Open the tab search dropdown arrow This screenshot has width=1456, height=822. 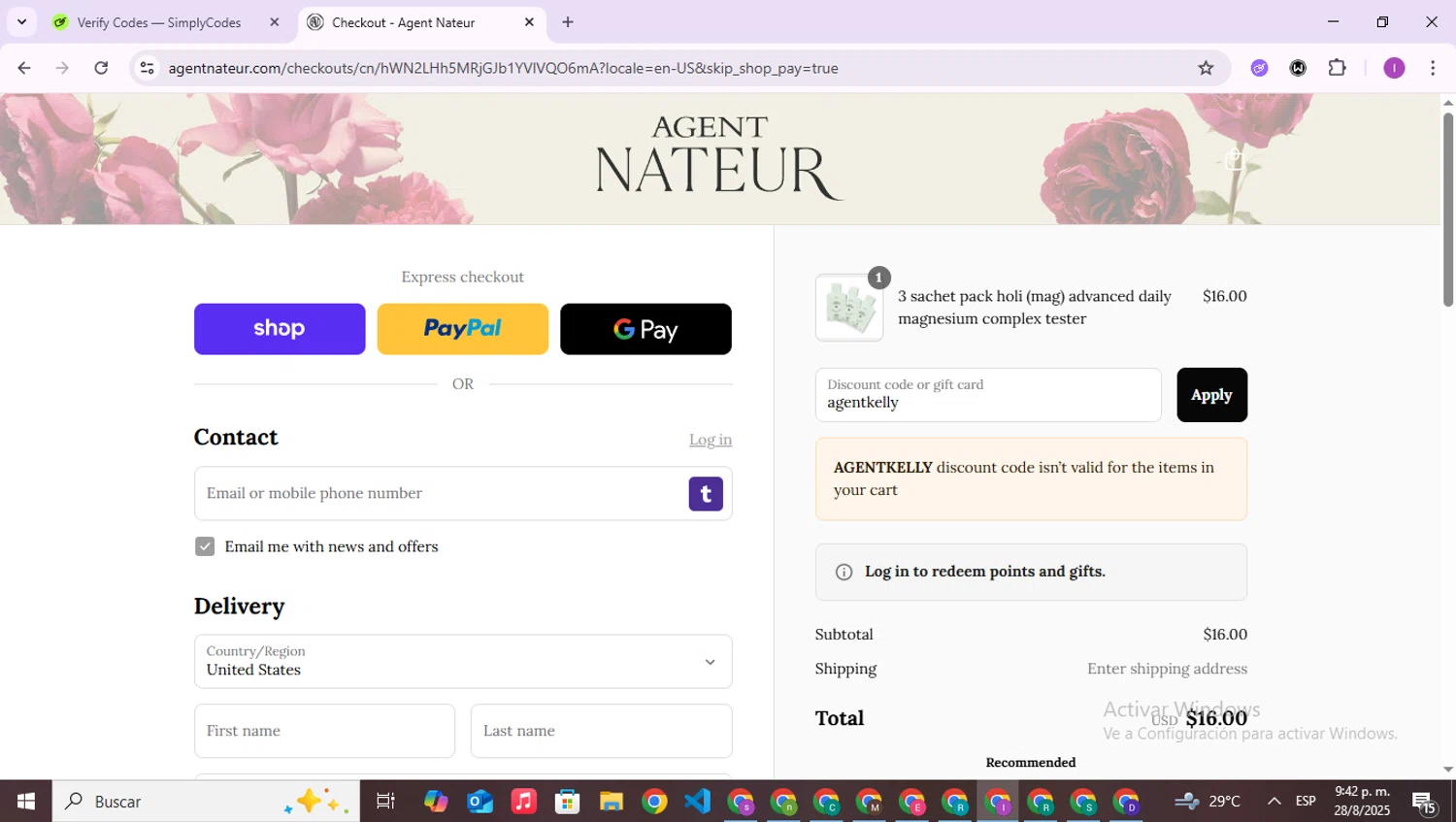click(x=21, y=21)
